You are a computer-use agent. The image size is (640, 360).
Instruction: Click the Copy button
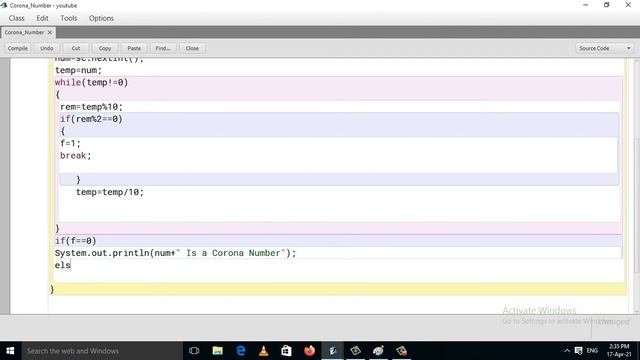point(105,48)
